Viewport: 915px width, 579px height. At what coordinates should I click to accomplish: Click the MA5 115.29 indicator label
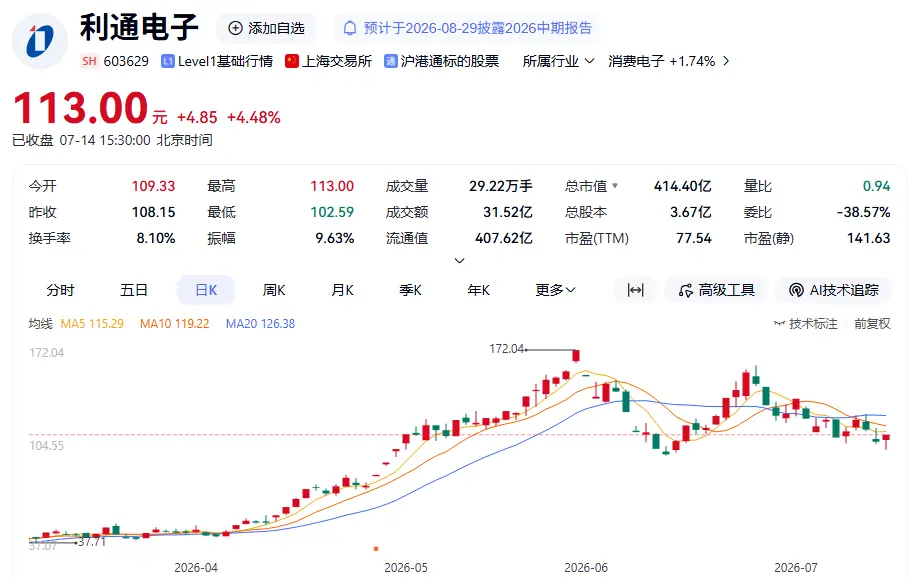click(92, 323)
